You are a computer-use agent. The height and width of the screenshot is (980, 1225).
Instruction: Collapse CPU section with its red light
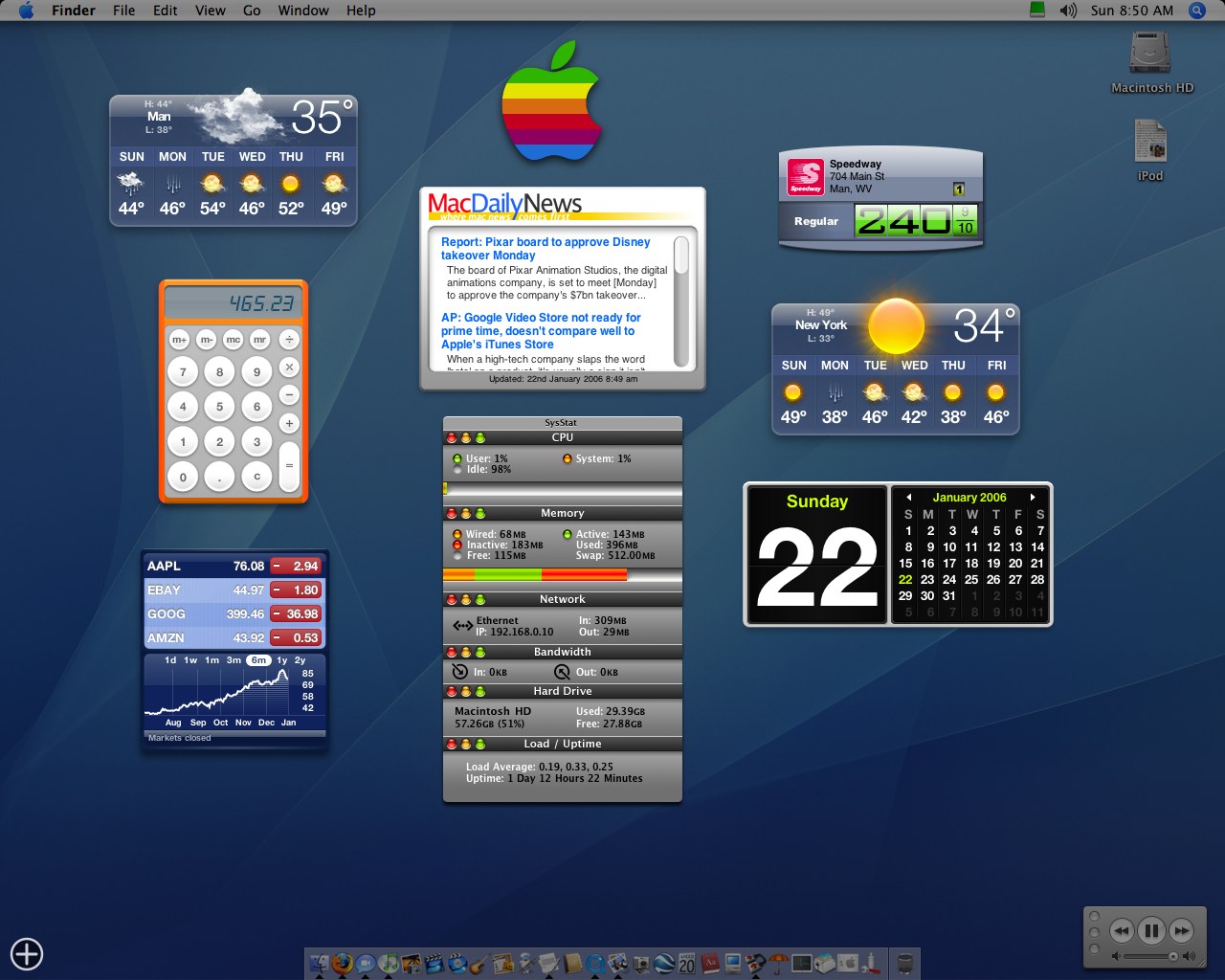(x=452, y=437)
